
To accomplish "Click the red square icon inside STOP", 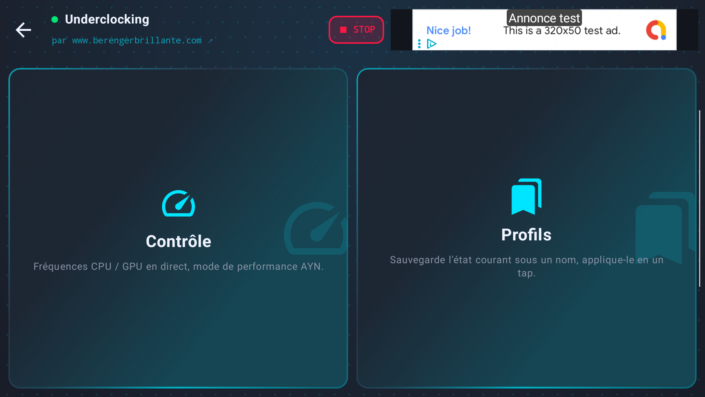I will tap(344, 30).
